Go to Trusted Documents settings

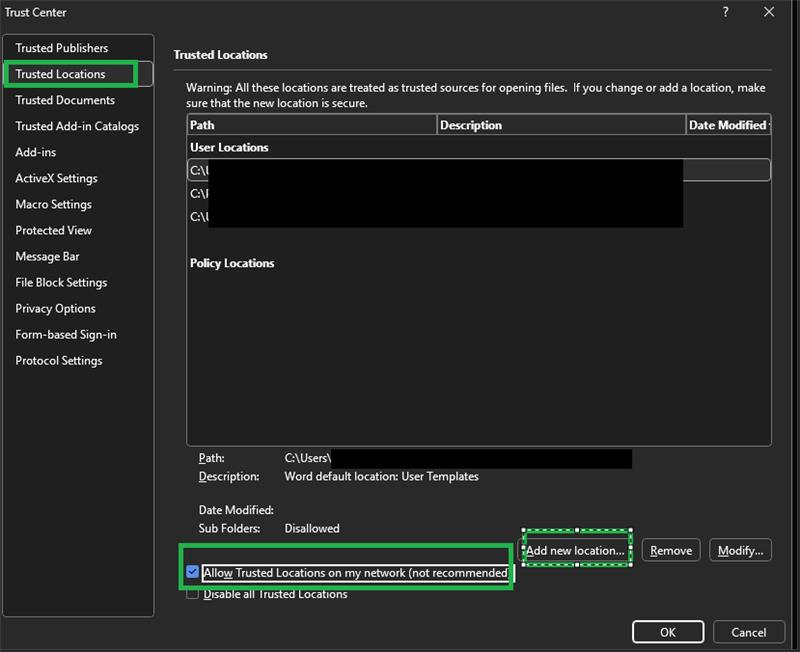point(65,100)
